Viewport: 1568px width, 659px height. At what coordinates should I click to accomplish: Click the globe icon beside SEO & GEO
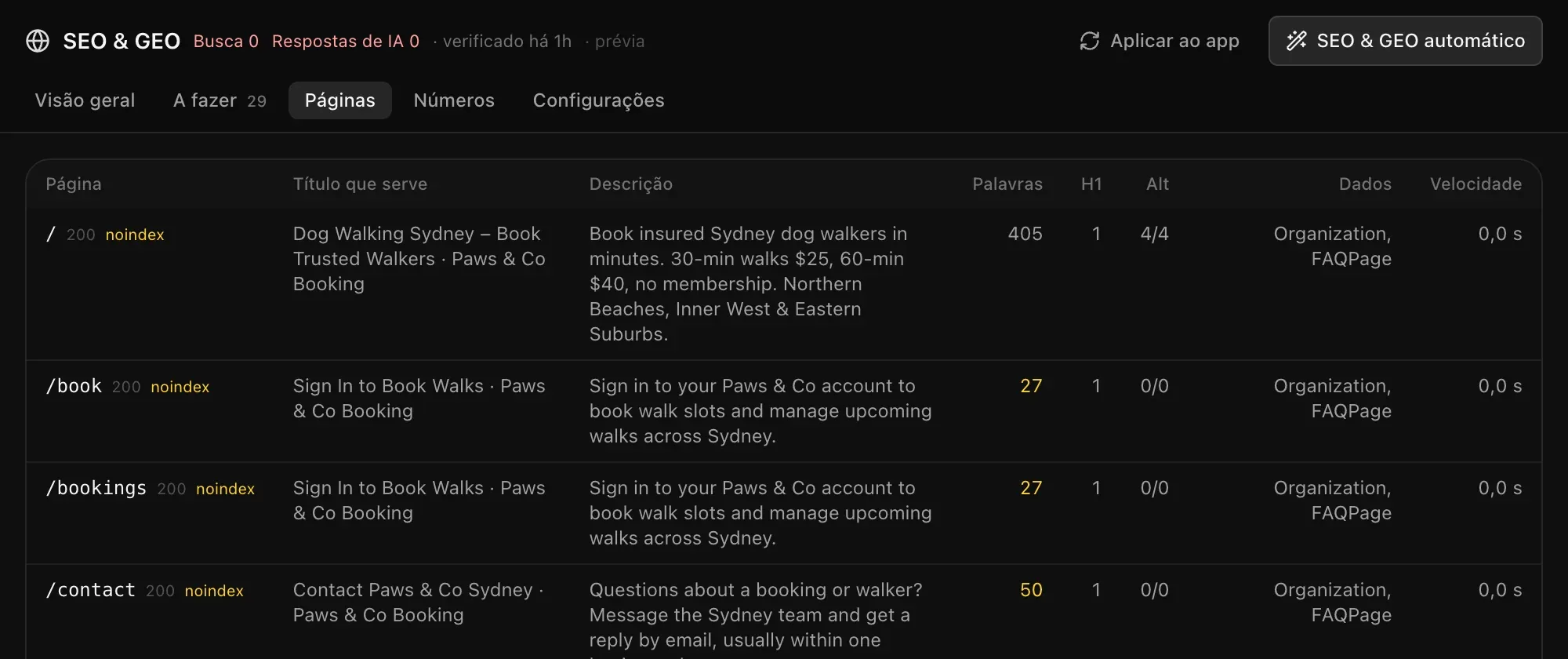[38, 41]
